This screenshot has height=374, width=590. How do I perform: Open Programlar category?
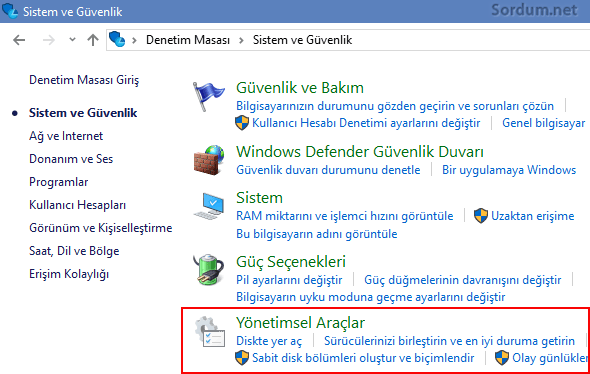point(58,182)
